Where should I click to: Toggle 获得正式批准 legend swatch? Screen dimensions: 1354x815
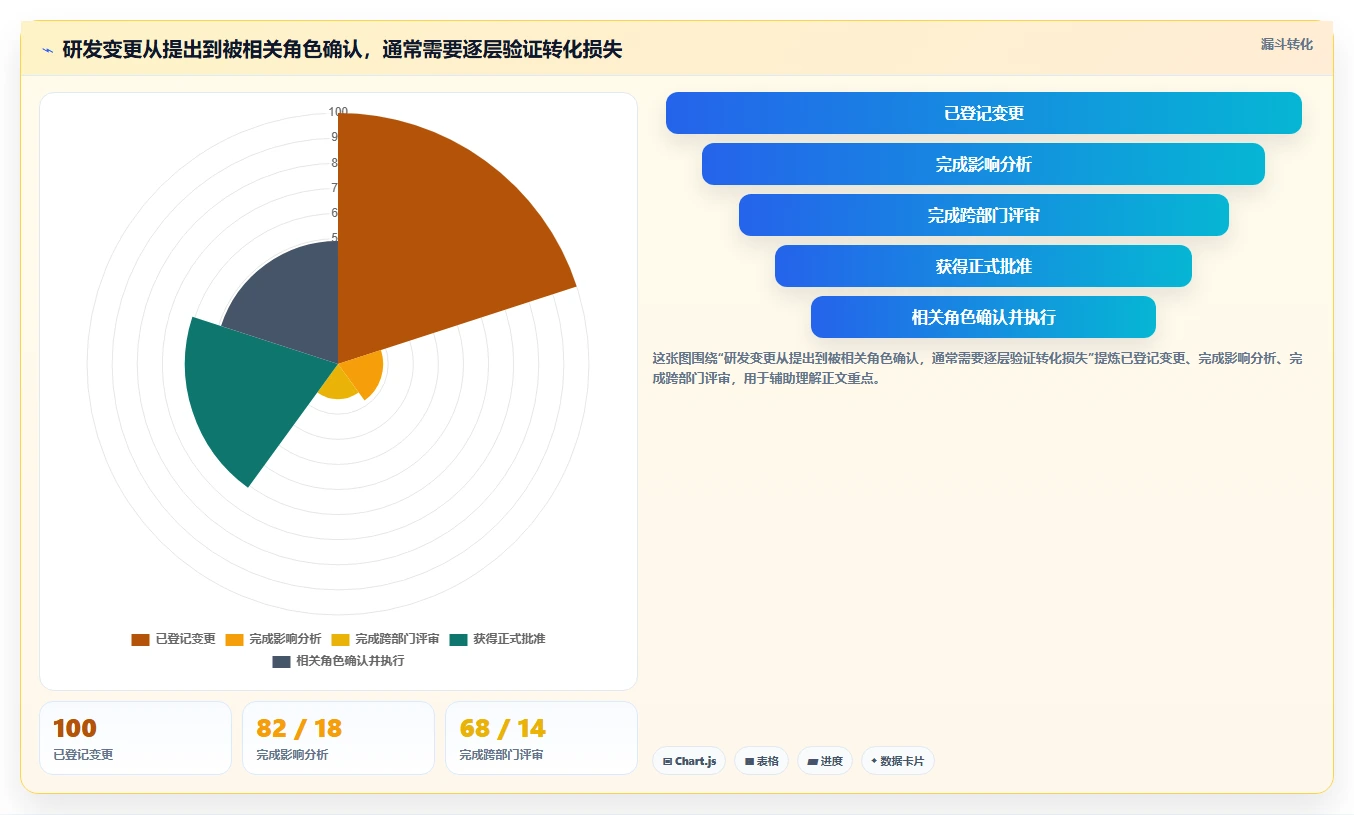pos(458,639)
